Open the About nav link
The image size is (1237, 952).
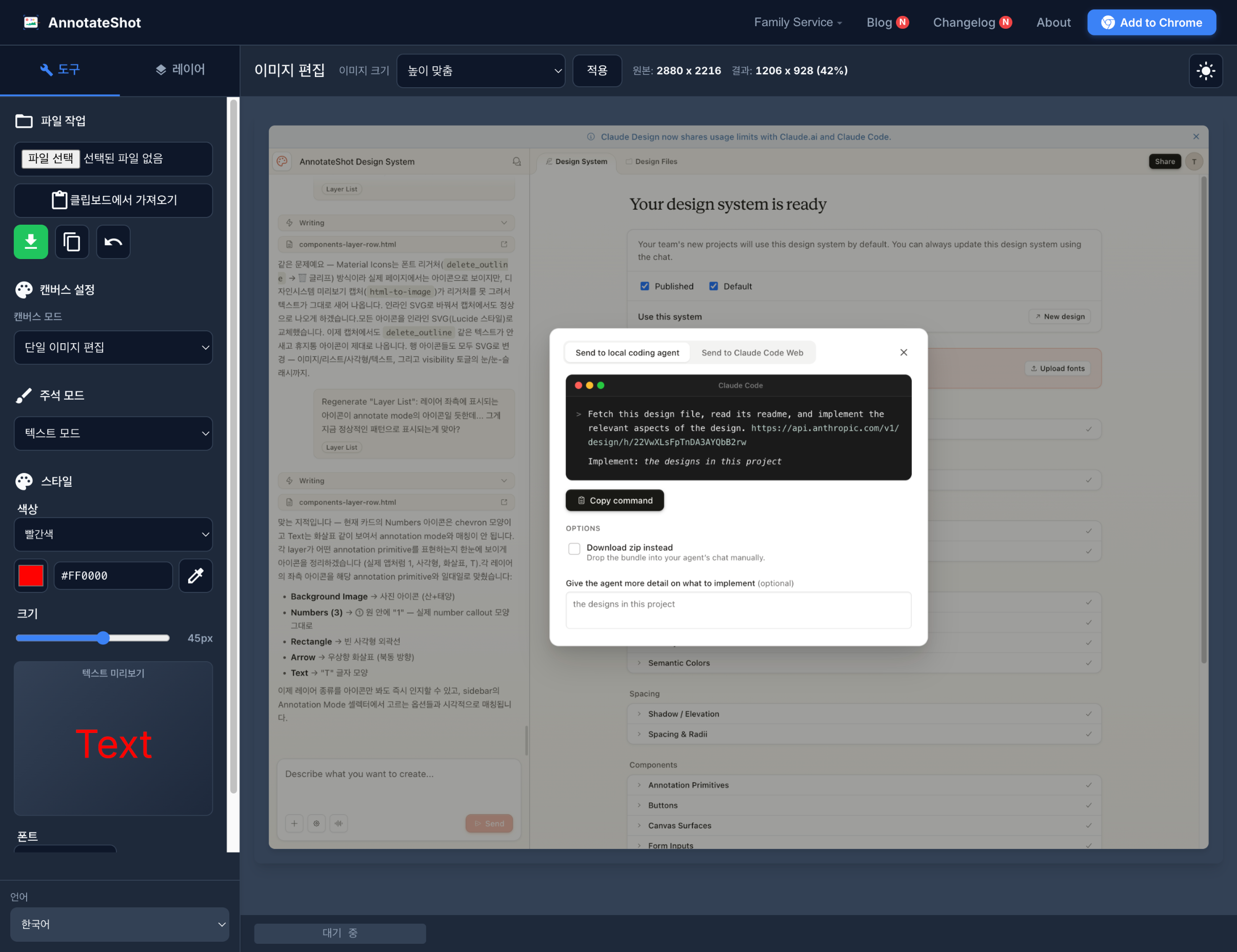(x=1053, y=22)
